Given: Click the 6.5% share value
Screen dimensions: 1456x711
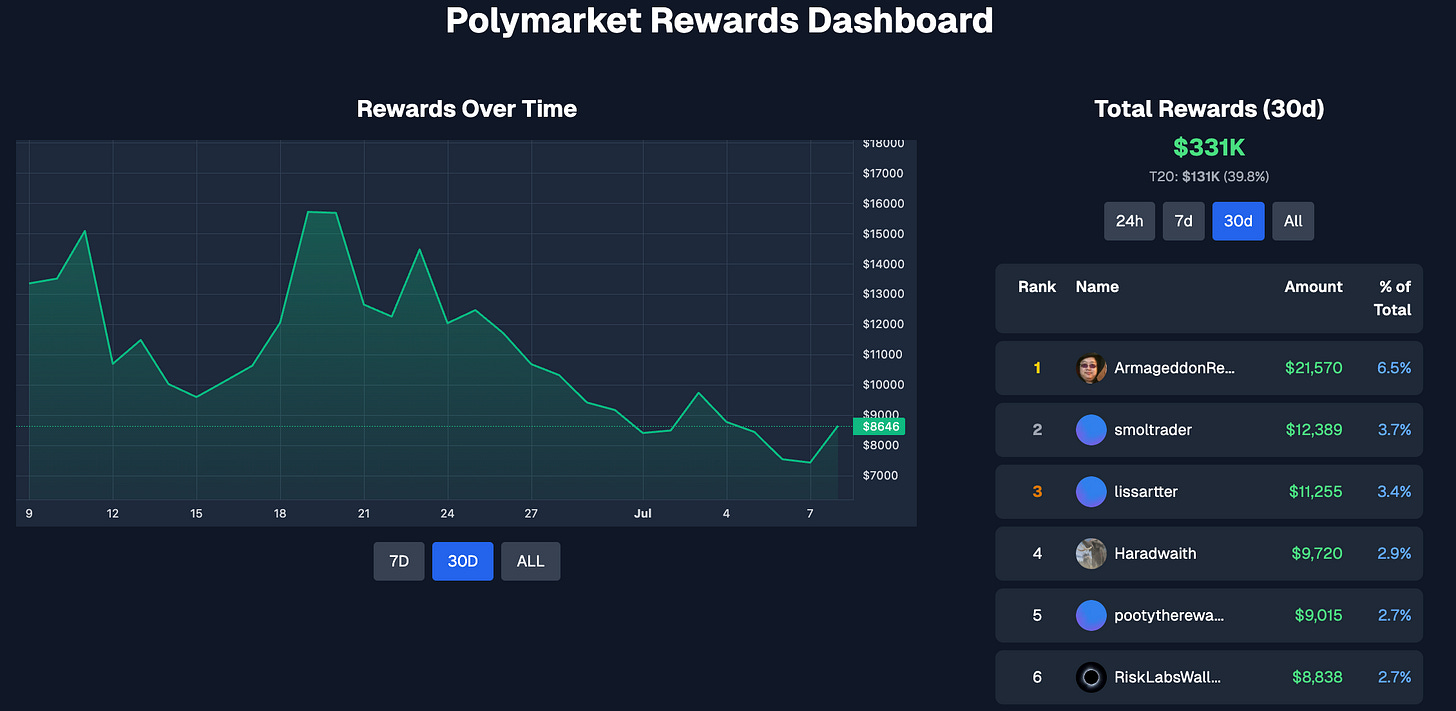Looking at the screenshot, I should pos(1394,368).
